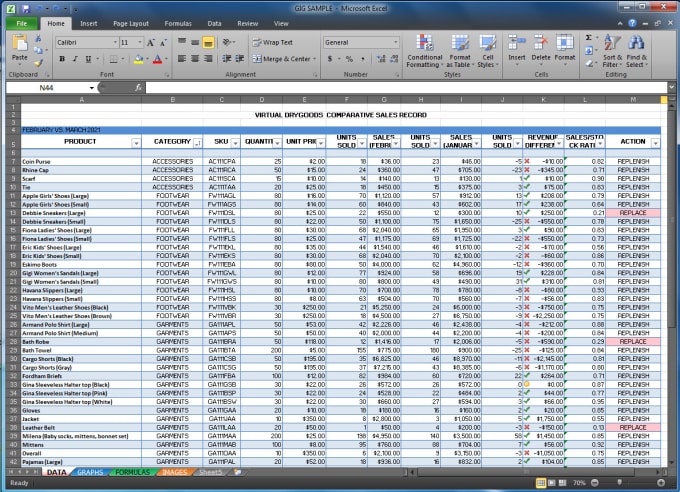Click the Comma Style icon
The image size is (680, 492).
tap(363, 59)
